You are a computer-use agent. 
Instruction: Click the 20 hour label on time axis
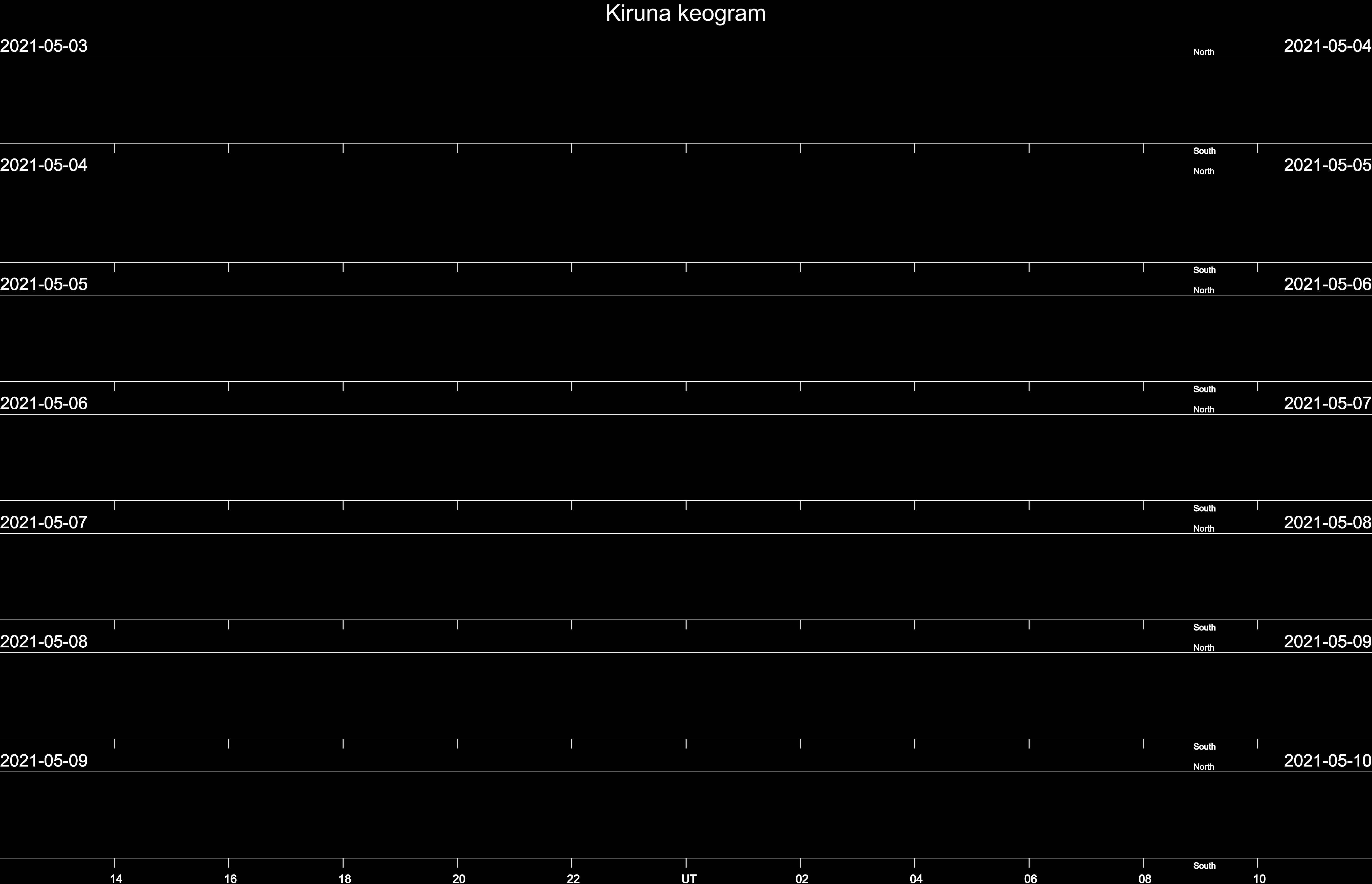pos(459,878)
